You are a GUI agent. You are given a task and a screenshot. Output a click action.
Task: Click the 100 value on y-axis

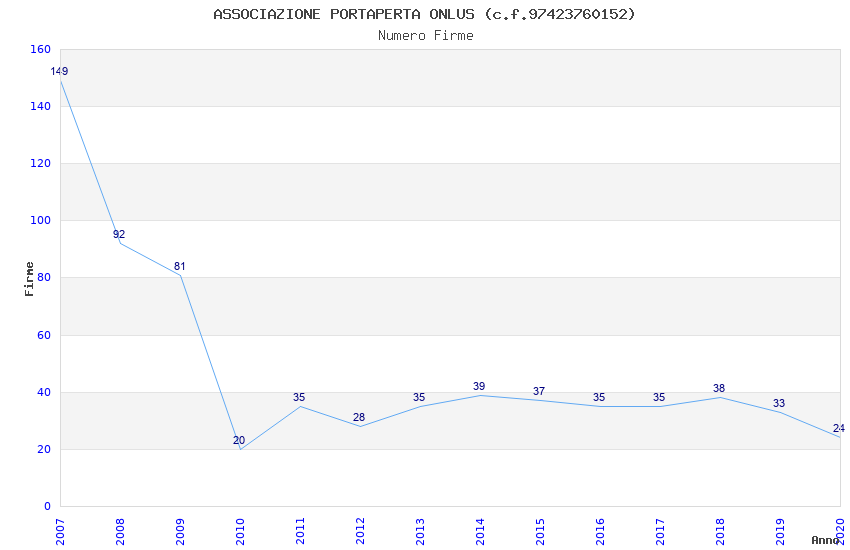click(x=40, y=220)
